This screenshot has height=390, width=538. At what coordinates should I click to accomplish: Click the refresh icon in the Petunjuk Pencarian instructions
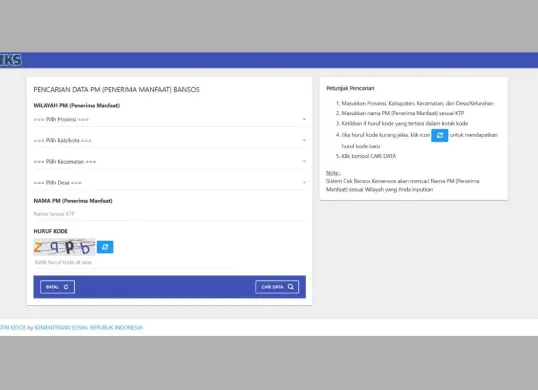click(440, 135)
